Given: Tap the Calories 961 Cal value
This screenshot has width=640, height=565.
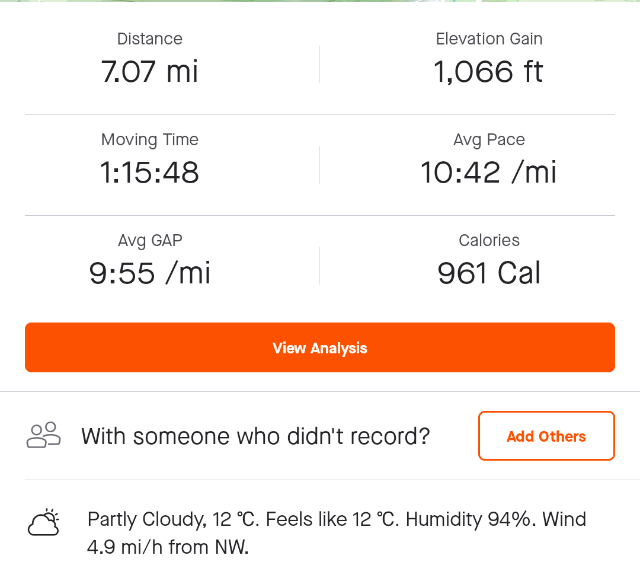Looking at the screenshot, I should coord(489,273).
